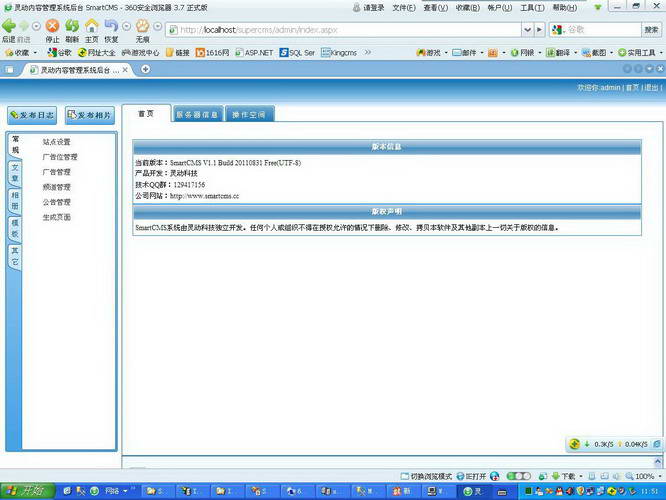This screenshot has width=666, height=500.
Task: Click the green skin shirt icon
Action: pos(597,8)
